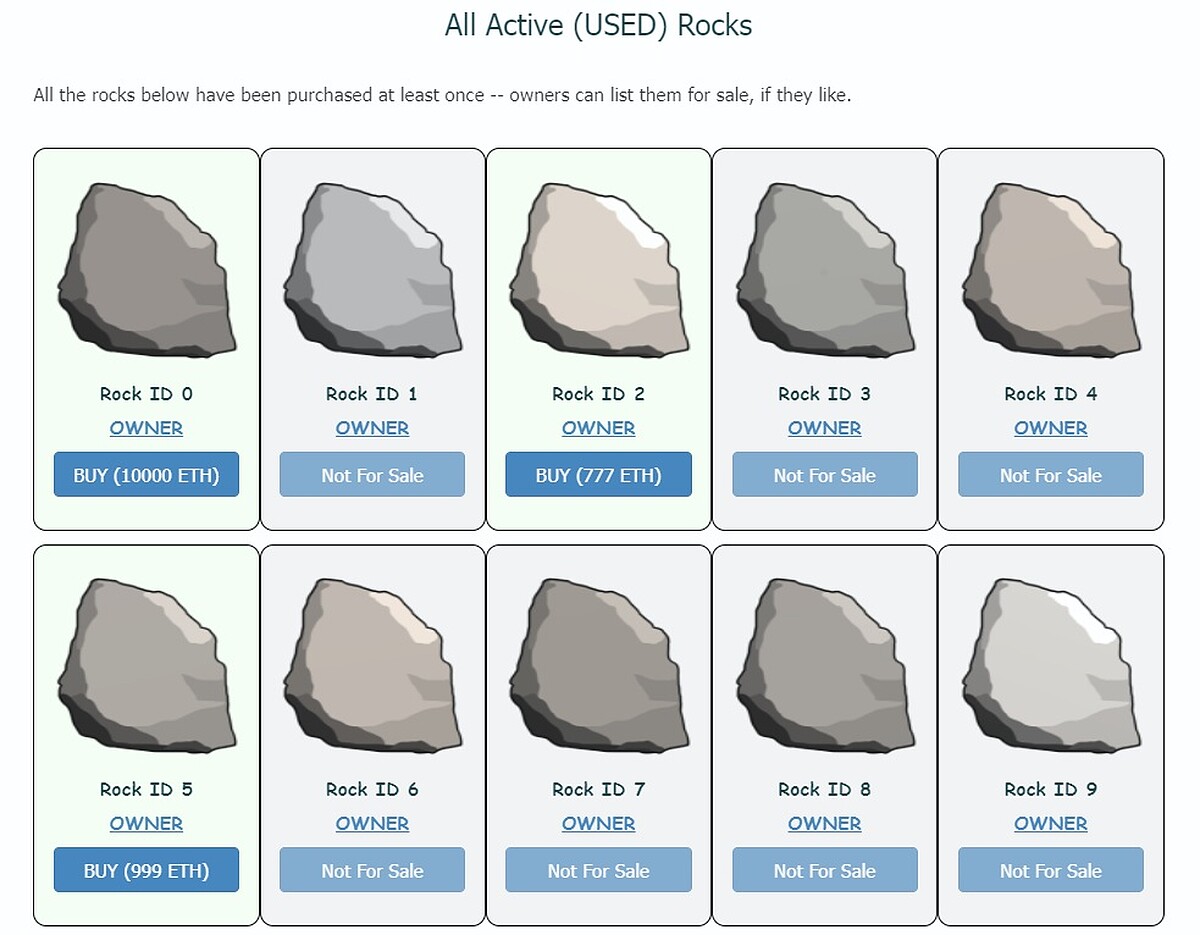Click the Rock ID 7 image

[x=598, y=665]
